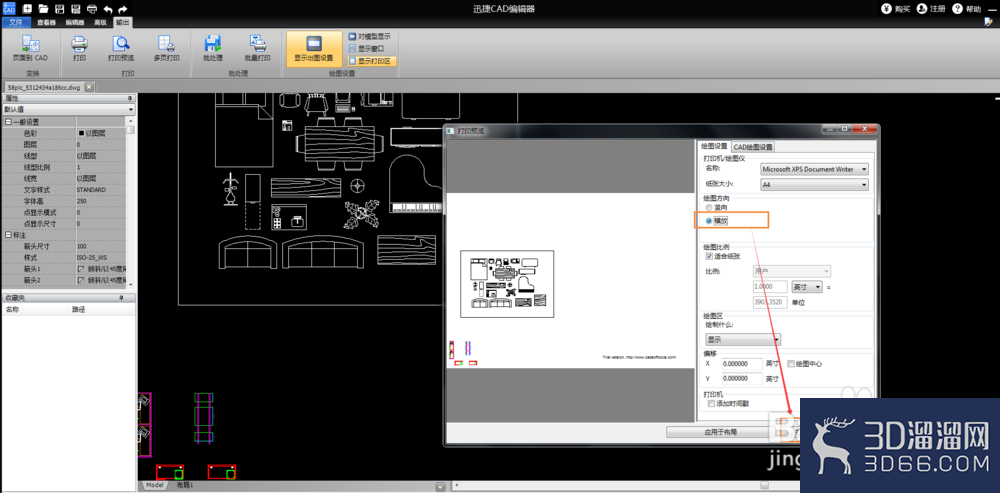The width and height of the screenshot is (1000, 493).
Task: Click the 名称 column header in favorites
Action: click(36, 309)
